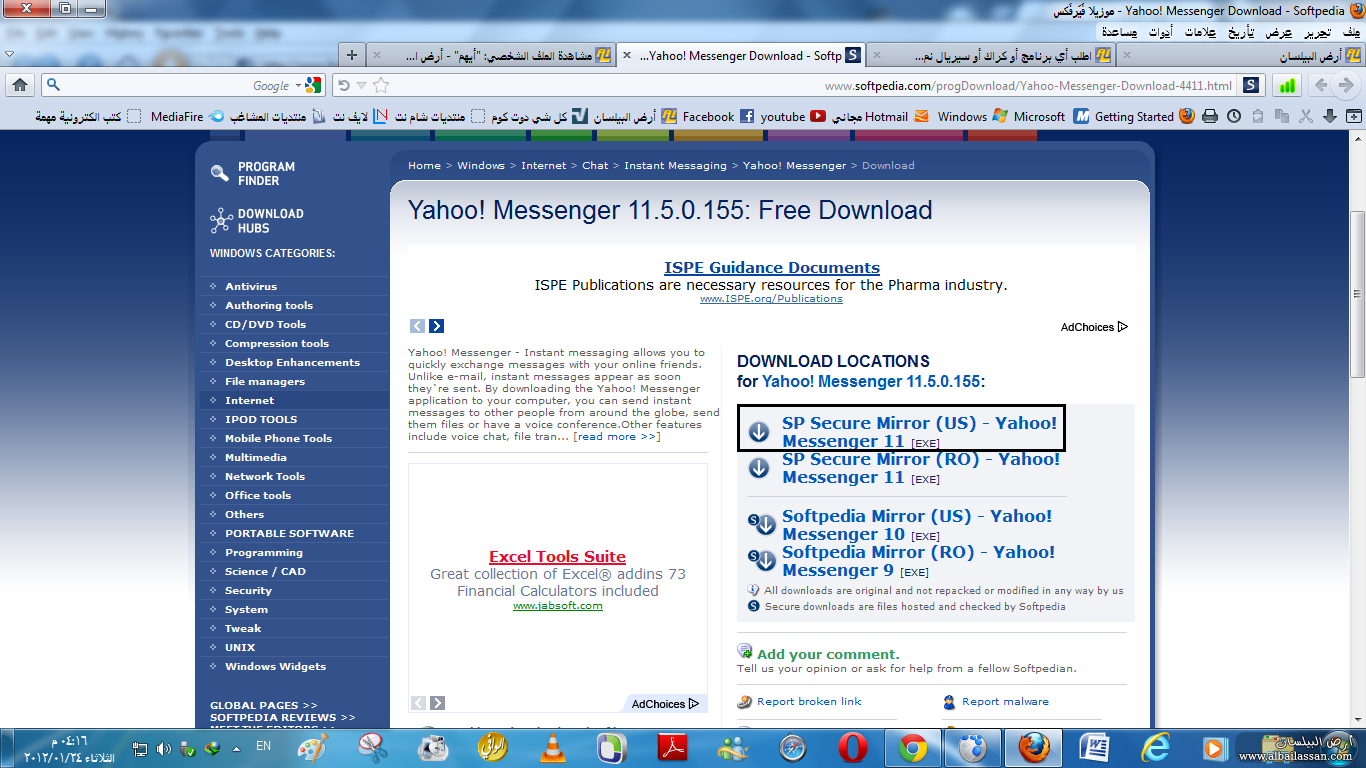Open Internet Explorer from the taskbar
This screenshot has width=1366, height=768.
click(1155, 747)
